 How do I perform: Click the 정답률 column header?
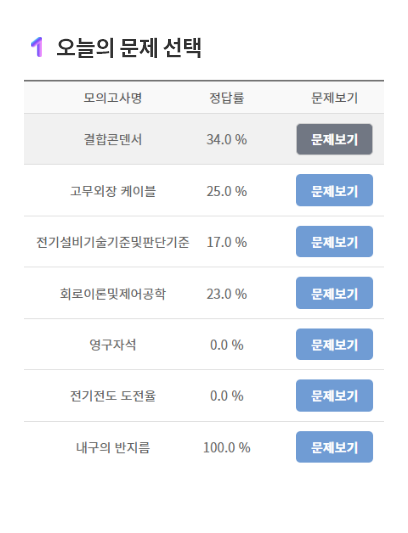(226, 98)
